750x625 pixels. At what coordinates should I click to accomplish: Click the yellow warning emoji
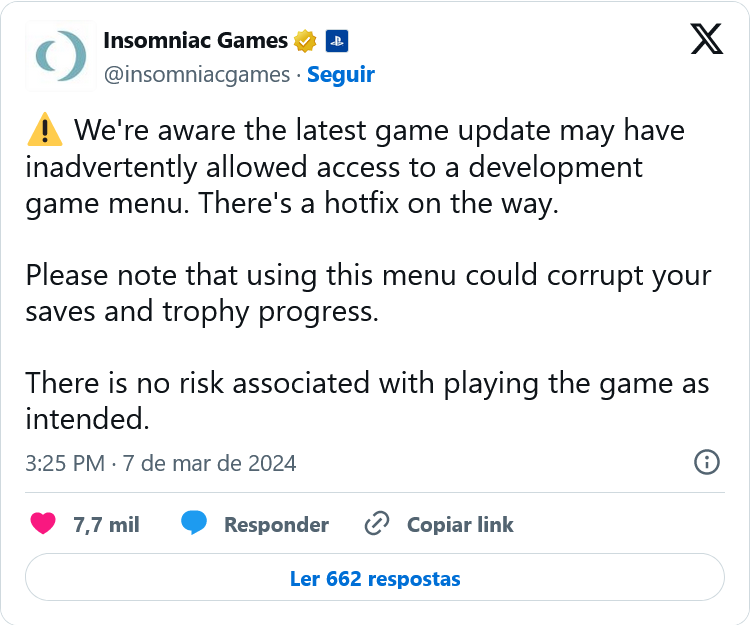point(44,131)
